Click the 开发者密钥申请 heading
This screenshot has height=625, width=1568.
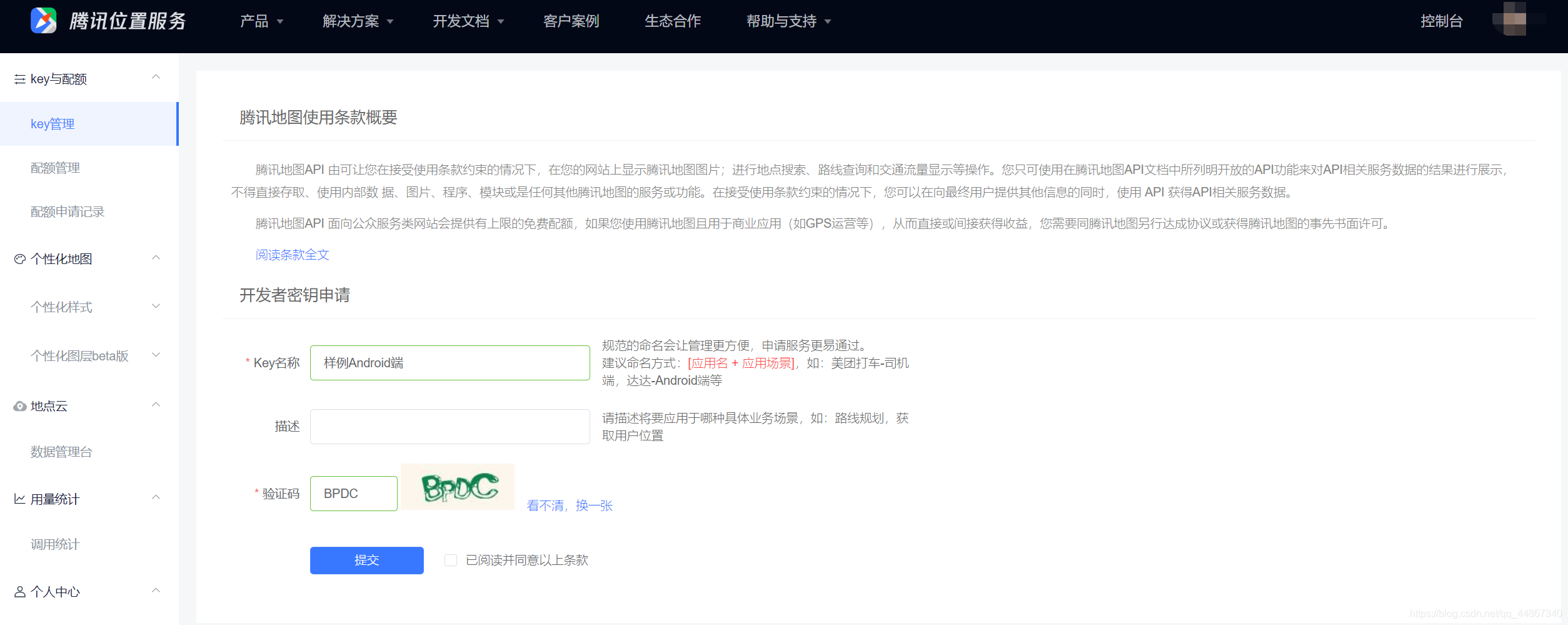(x=294, y=295)
